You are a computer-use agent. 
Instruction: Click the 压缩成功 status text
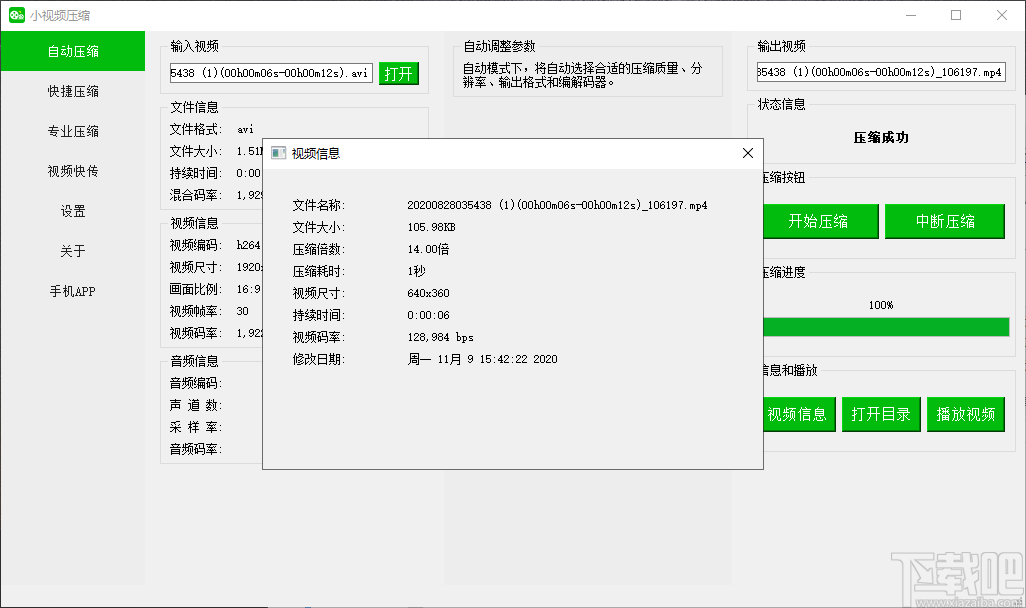click(881, 137)
